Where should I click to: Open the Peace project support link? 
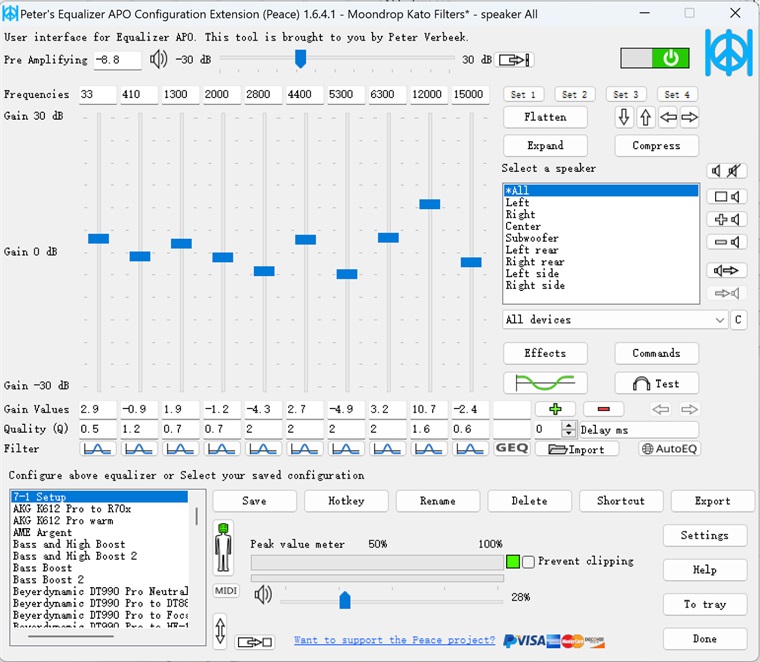[394, 640]
